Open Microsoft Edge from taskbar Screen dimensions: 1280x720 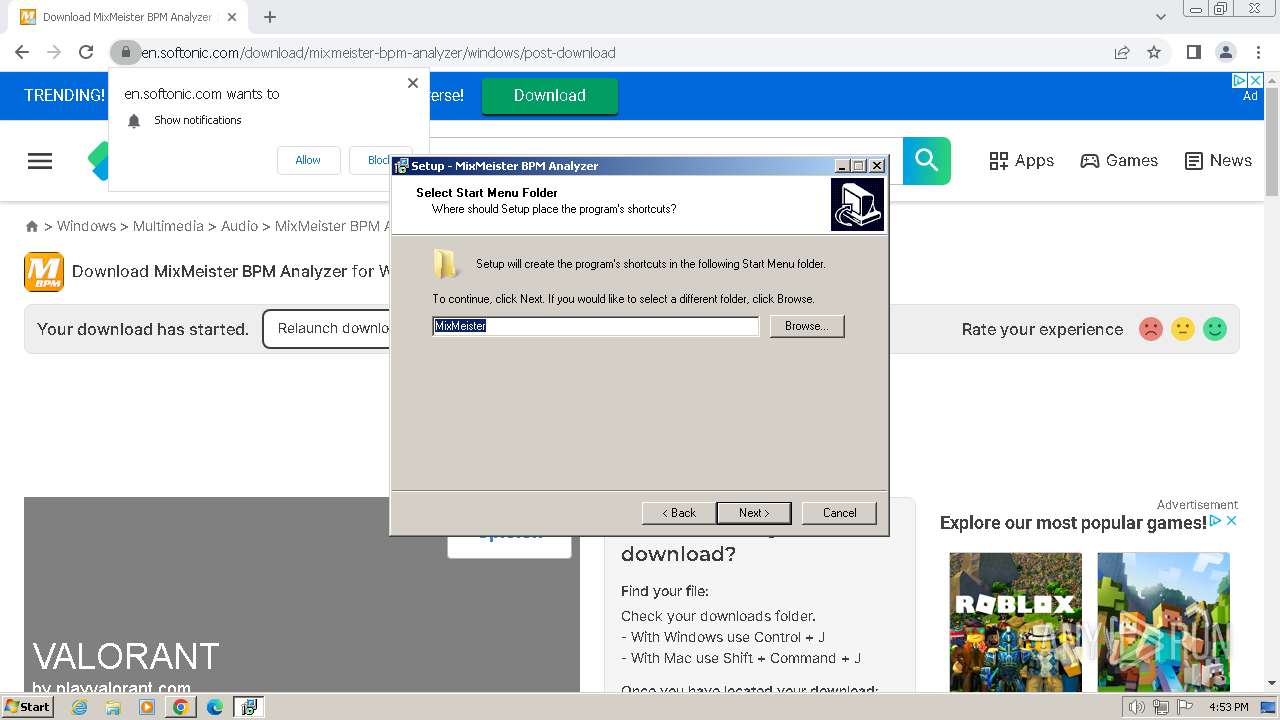(215, 707)
